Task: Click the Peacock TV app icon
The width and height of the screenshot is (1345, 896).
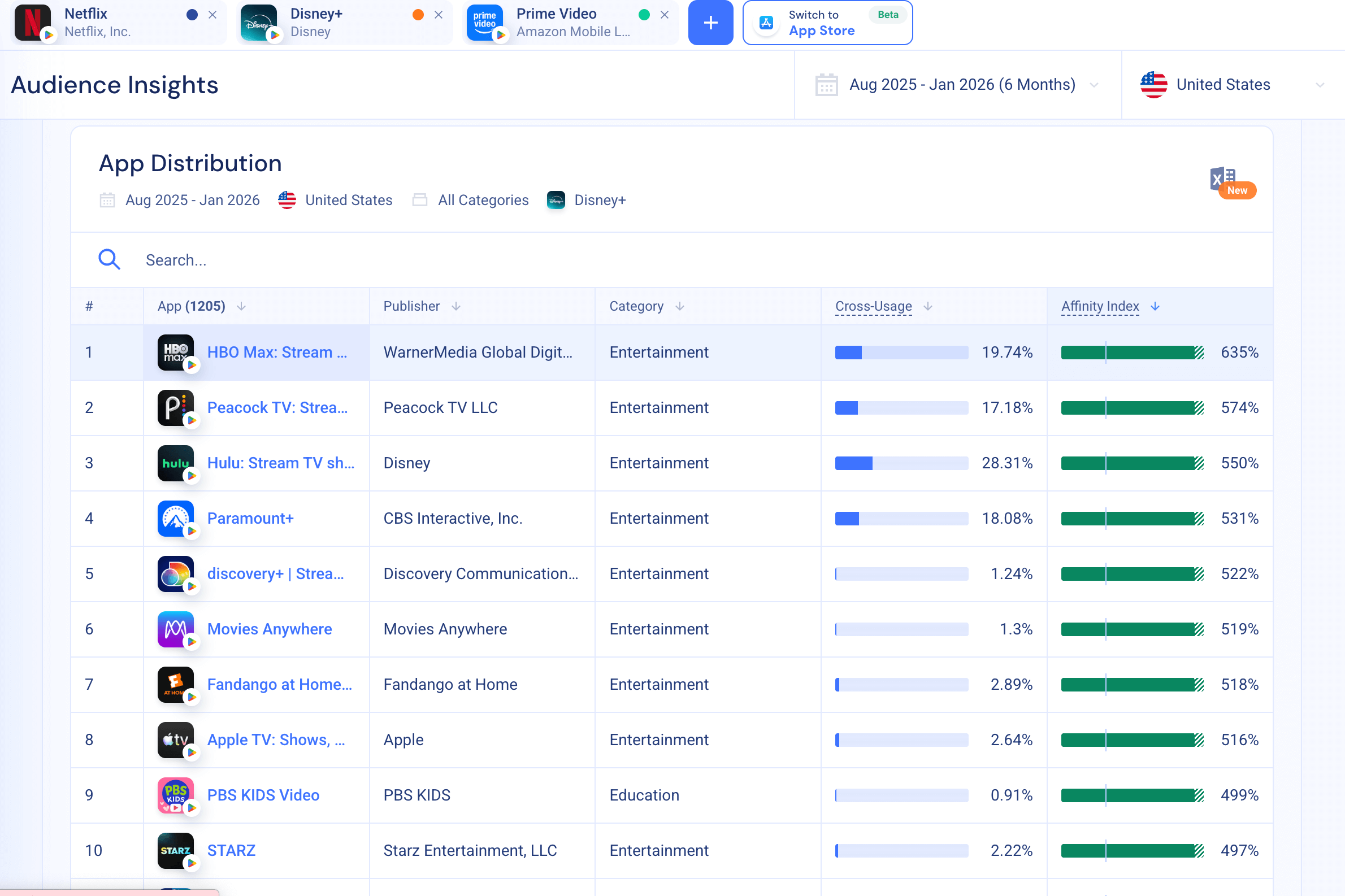Action: click(176, 408)
